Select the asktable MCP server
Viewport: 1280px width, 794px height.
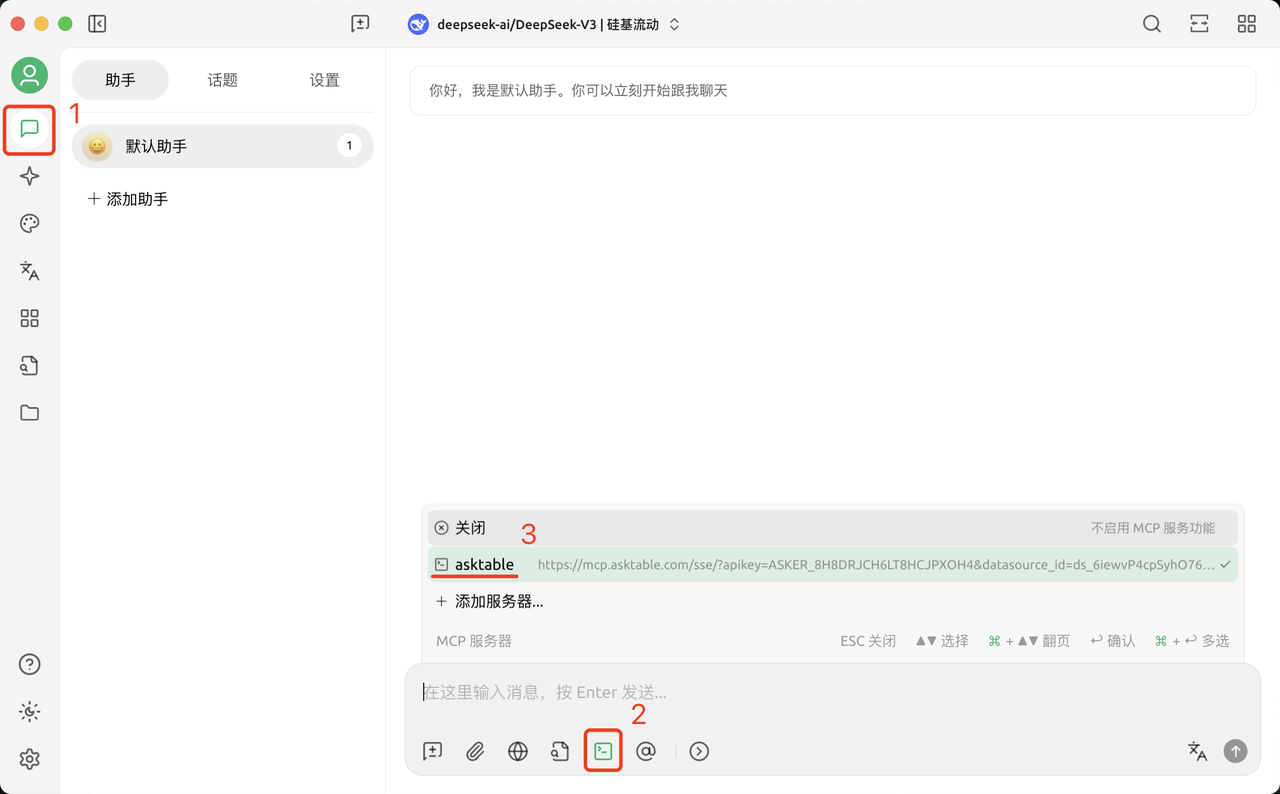833,565
